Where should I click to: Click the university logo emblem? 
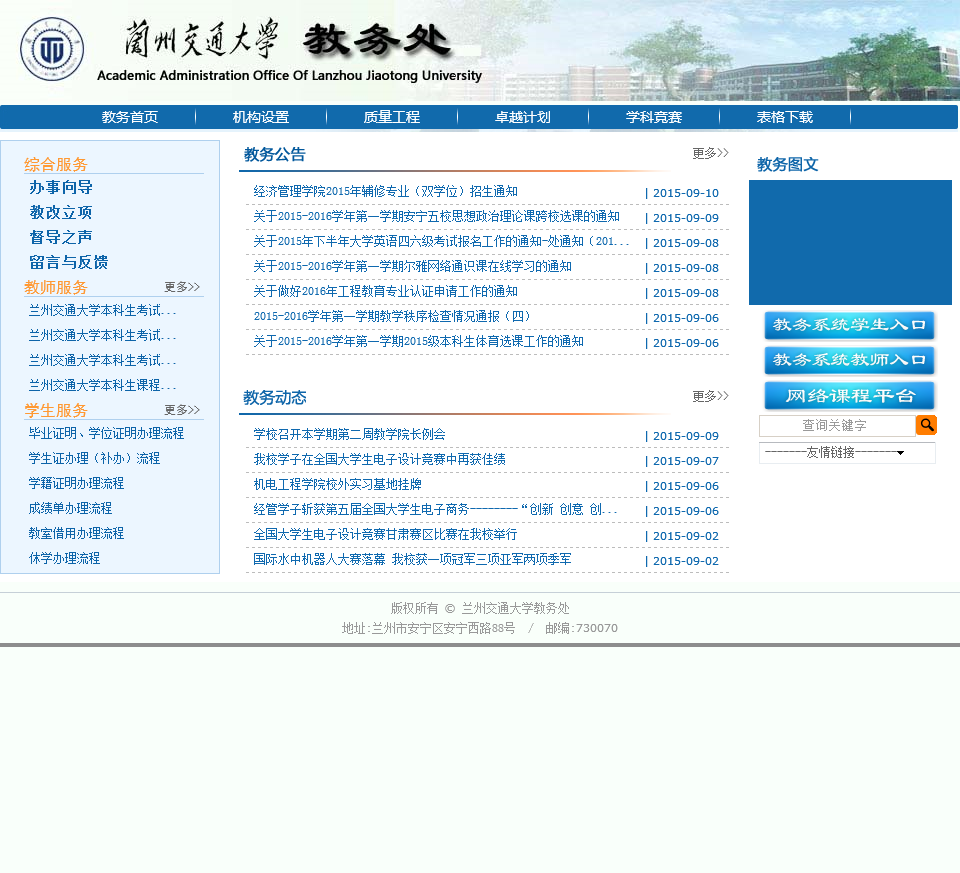coord(52,50)
